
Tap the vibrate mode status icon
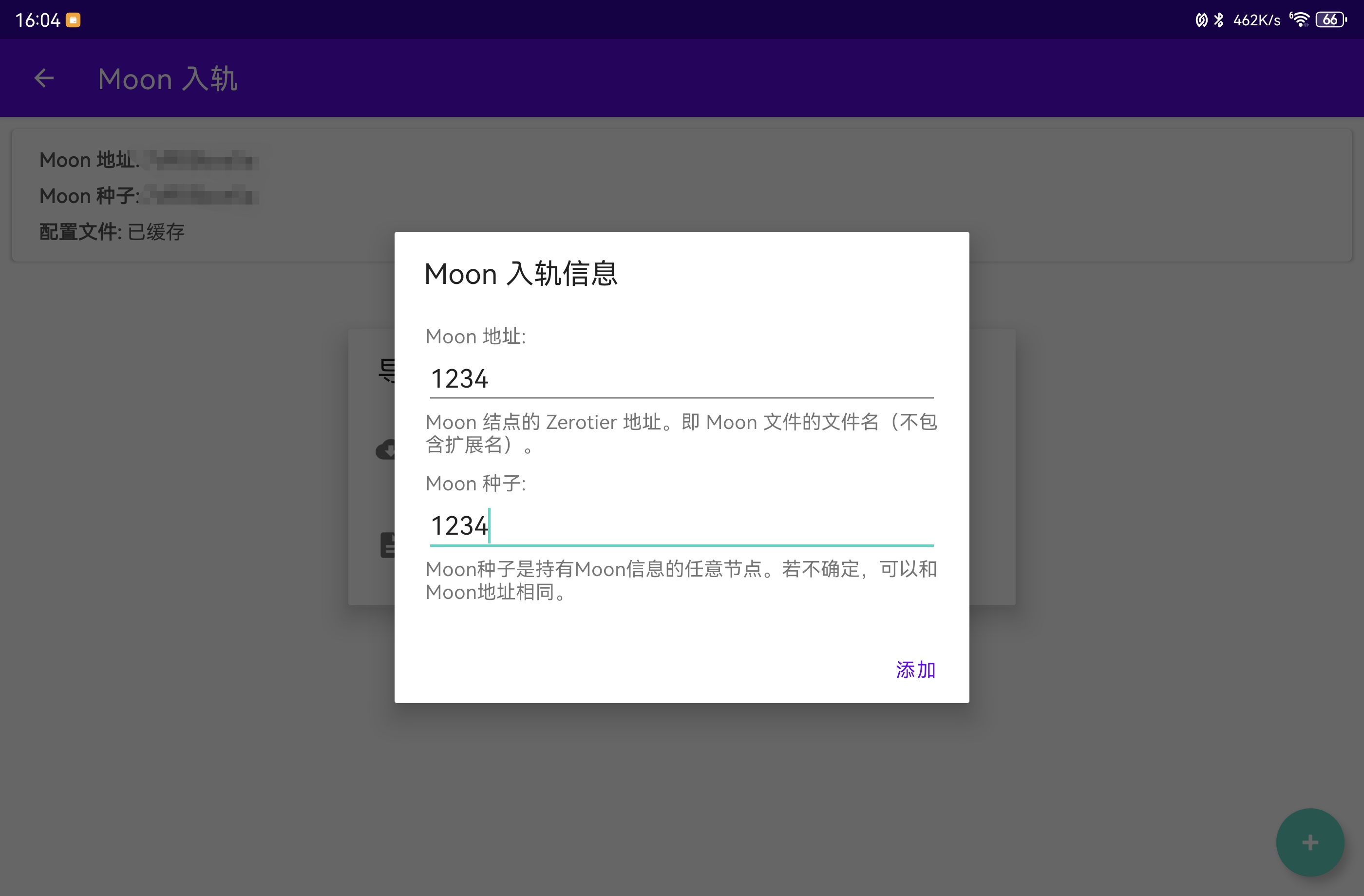click(1201, 20)
